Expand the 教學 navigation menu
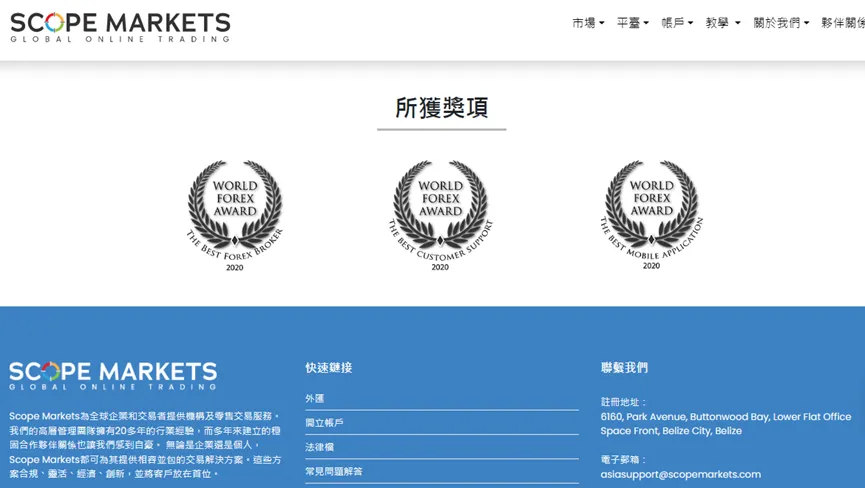The height and width of the screenshot is (488, 865). click(x=723, y=23)
